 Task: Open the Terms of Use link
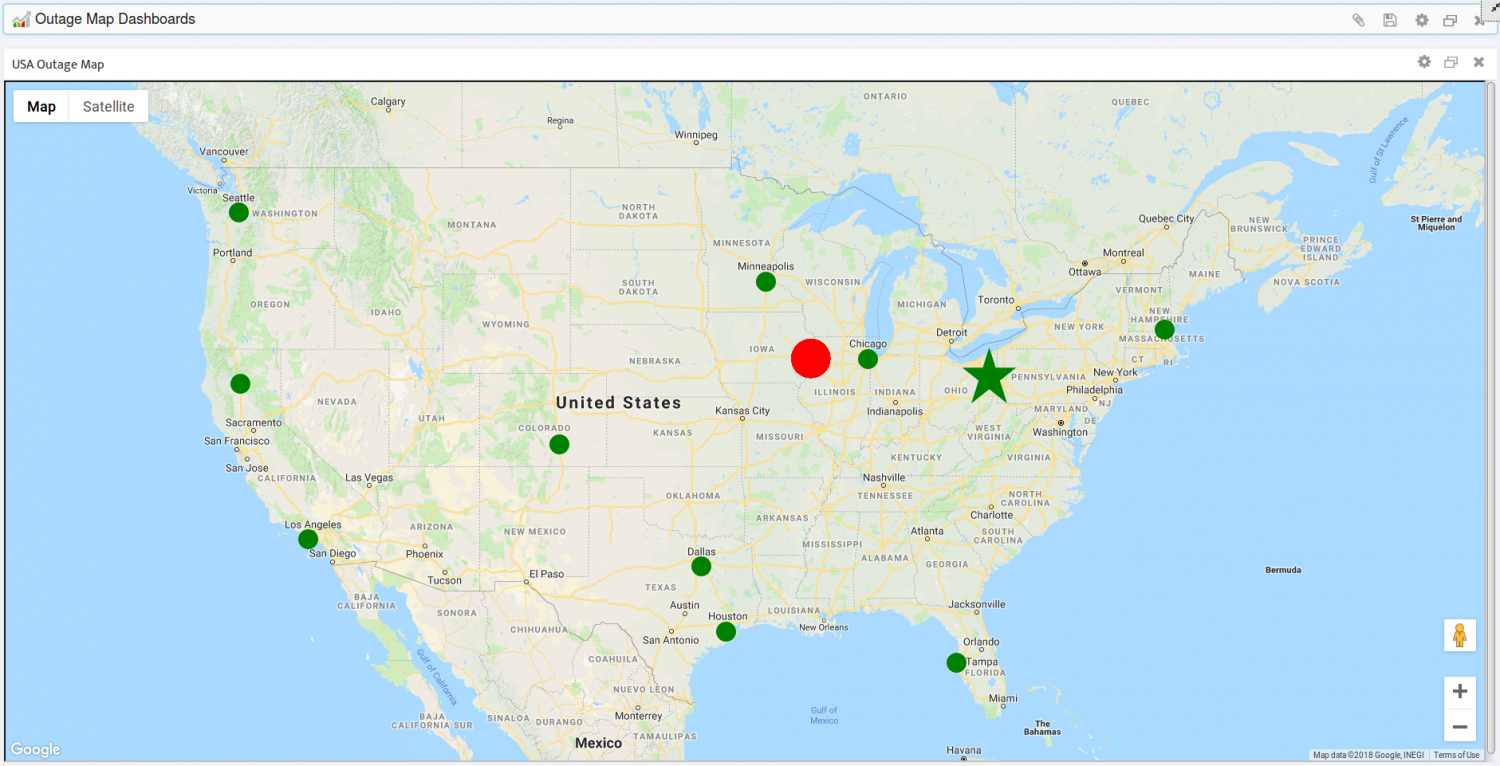pyautogui.click(x=1456, y=755)
